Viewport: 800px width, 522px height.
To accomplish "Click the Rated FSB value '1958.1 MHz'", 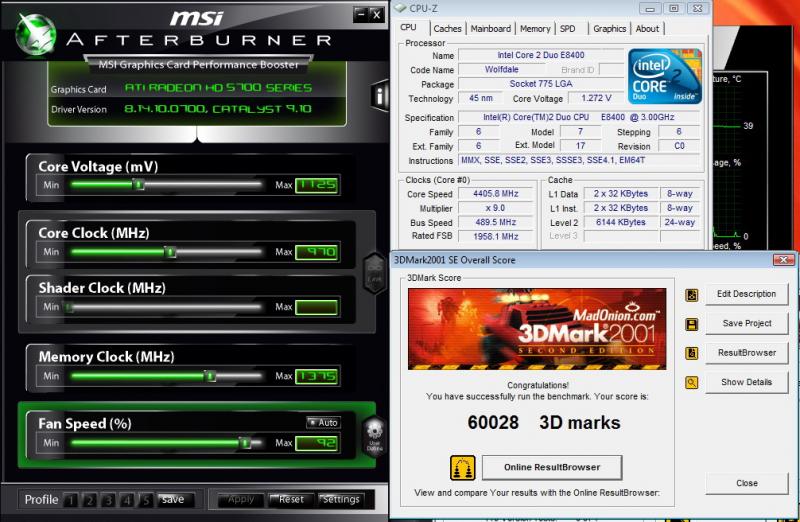I will click(495, 237).
